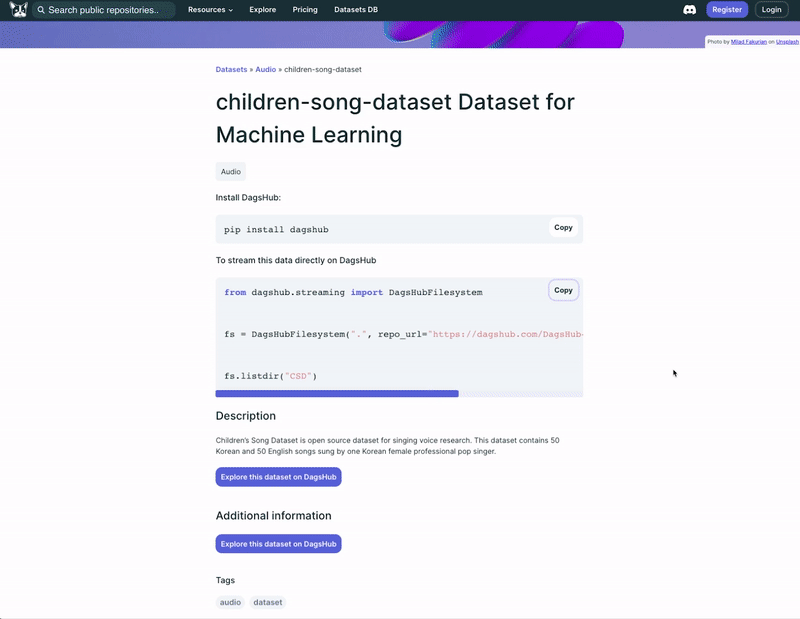This screenshot has height=619, width=800.
Task: Copy the pip install dagshub command
Action: [563, 228]
